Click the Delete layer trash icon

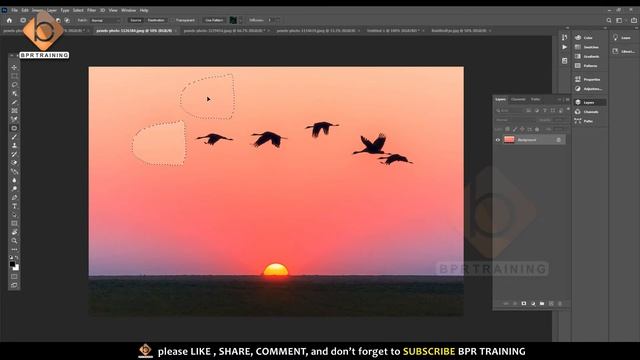[x=560, y=303]
